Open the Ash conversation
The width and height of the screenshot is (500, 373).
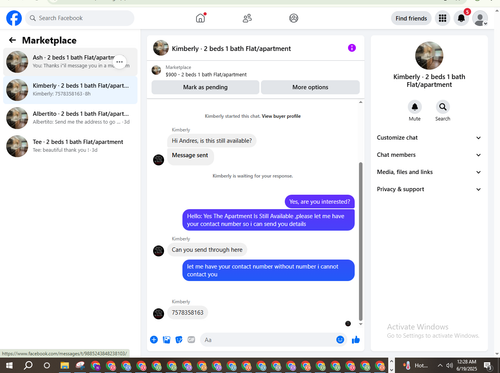click(x=70, y=62)
